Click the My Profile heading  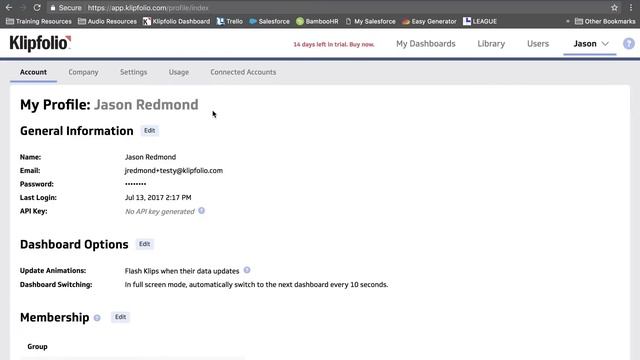tap(109, 105)
